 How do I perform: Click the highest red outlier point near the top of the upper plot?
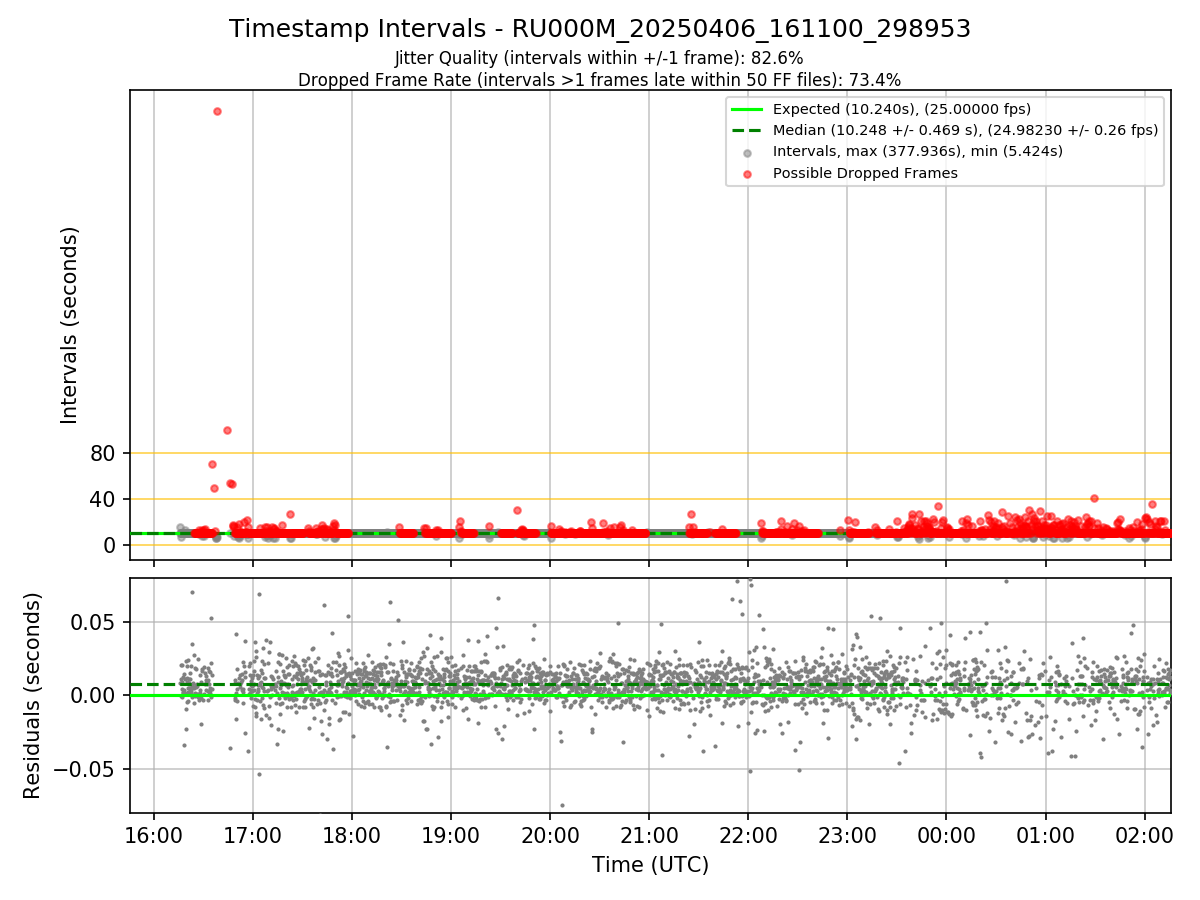point(217,111)
